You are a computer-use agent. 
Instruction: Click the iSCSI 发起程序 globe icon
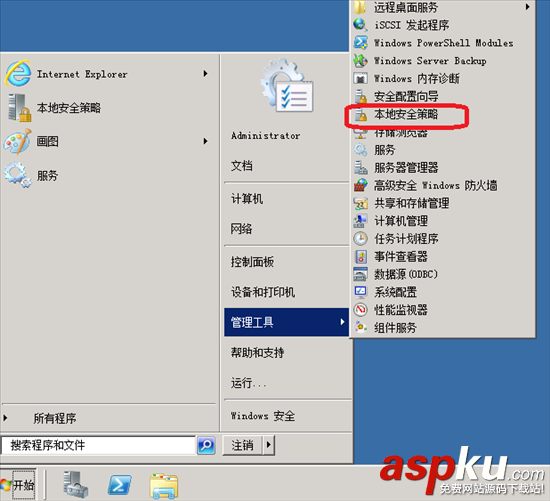(360, 25)
